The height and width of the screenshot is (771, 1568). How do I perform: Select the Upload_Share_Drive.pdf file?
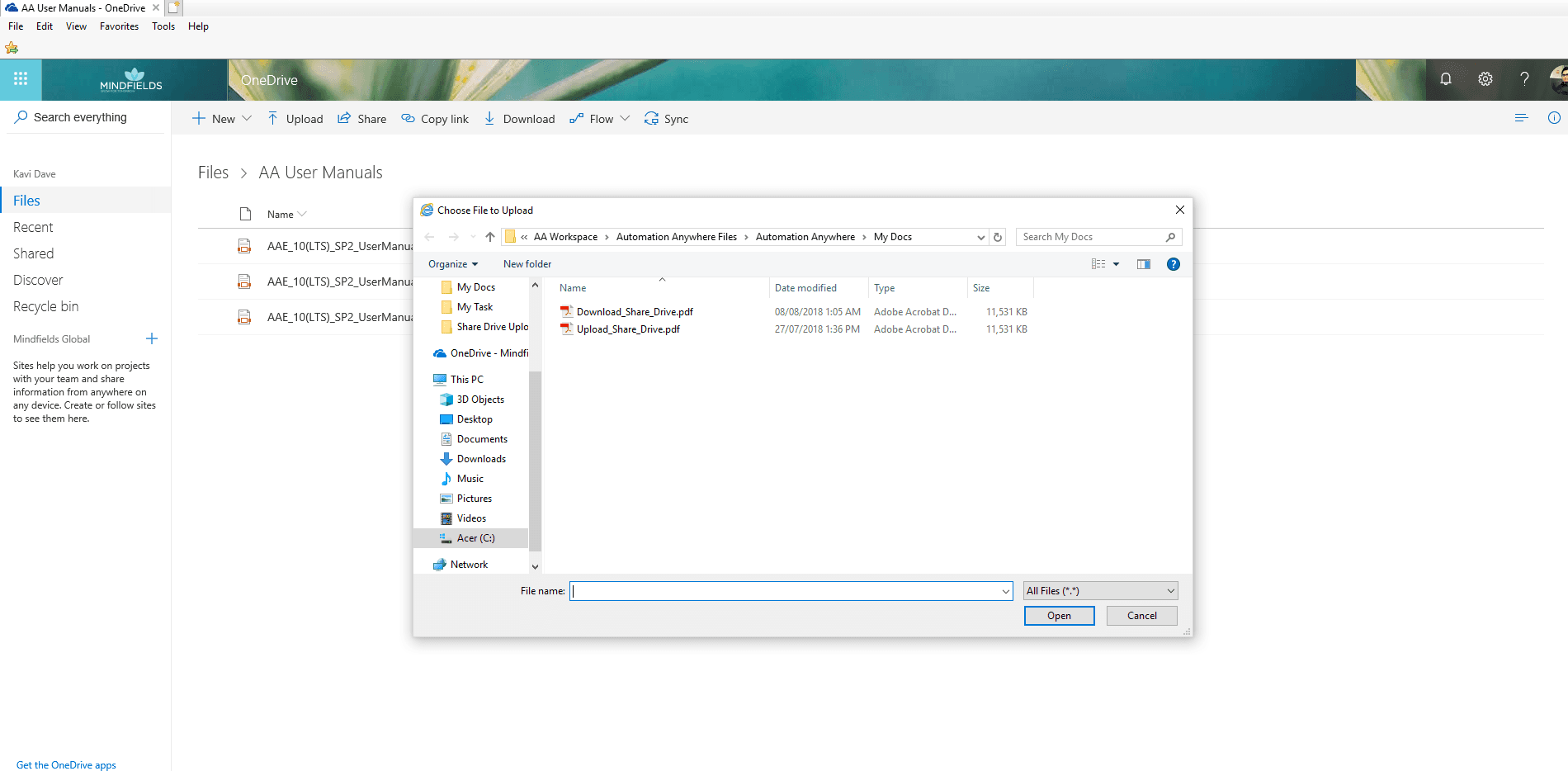pos(628,329)
